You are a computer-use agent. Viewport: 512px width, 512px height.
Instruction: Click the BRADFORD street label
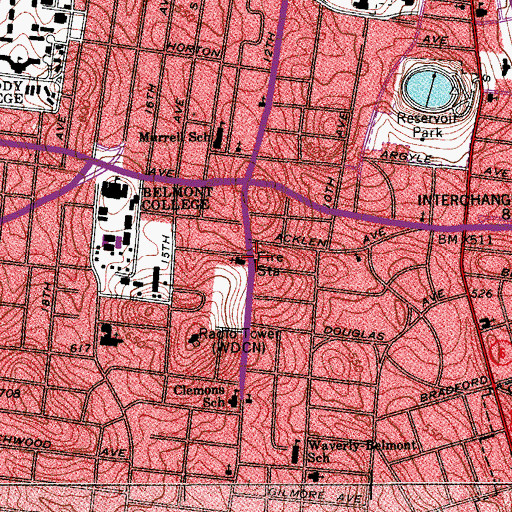tap(453, 389)
